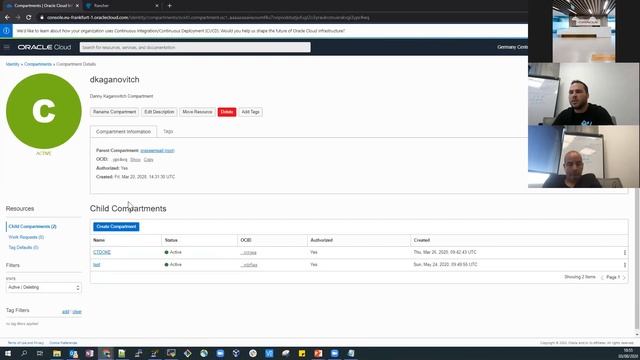Click add link in Tag Filters
Image resolution: width=640 pixels, height=360 pixels.
(x=65, y=312)
